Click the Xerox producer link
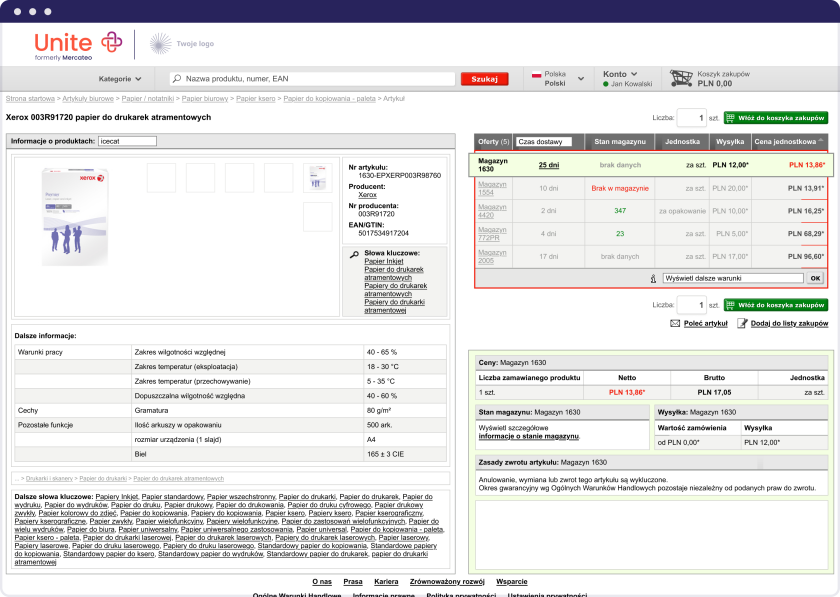This screenshot has height=597, width=840. [x=367, y=195]
